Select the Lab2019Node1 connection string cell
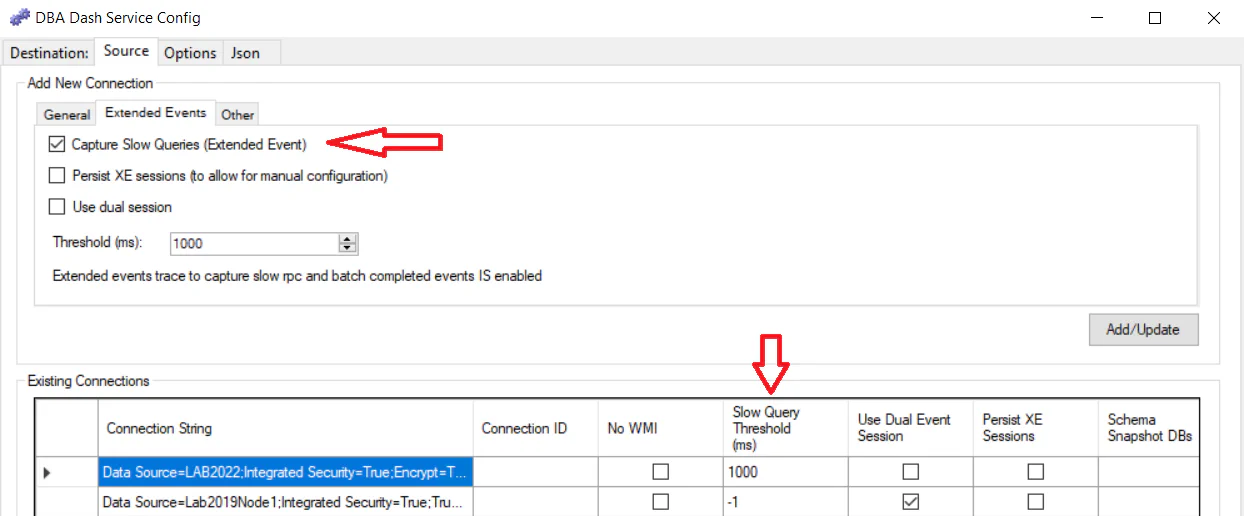The width and height of the screenshot is (1244, 516). [x=285, y=502]
